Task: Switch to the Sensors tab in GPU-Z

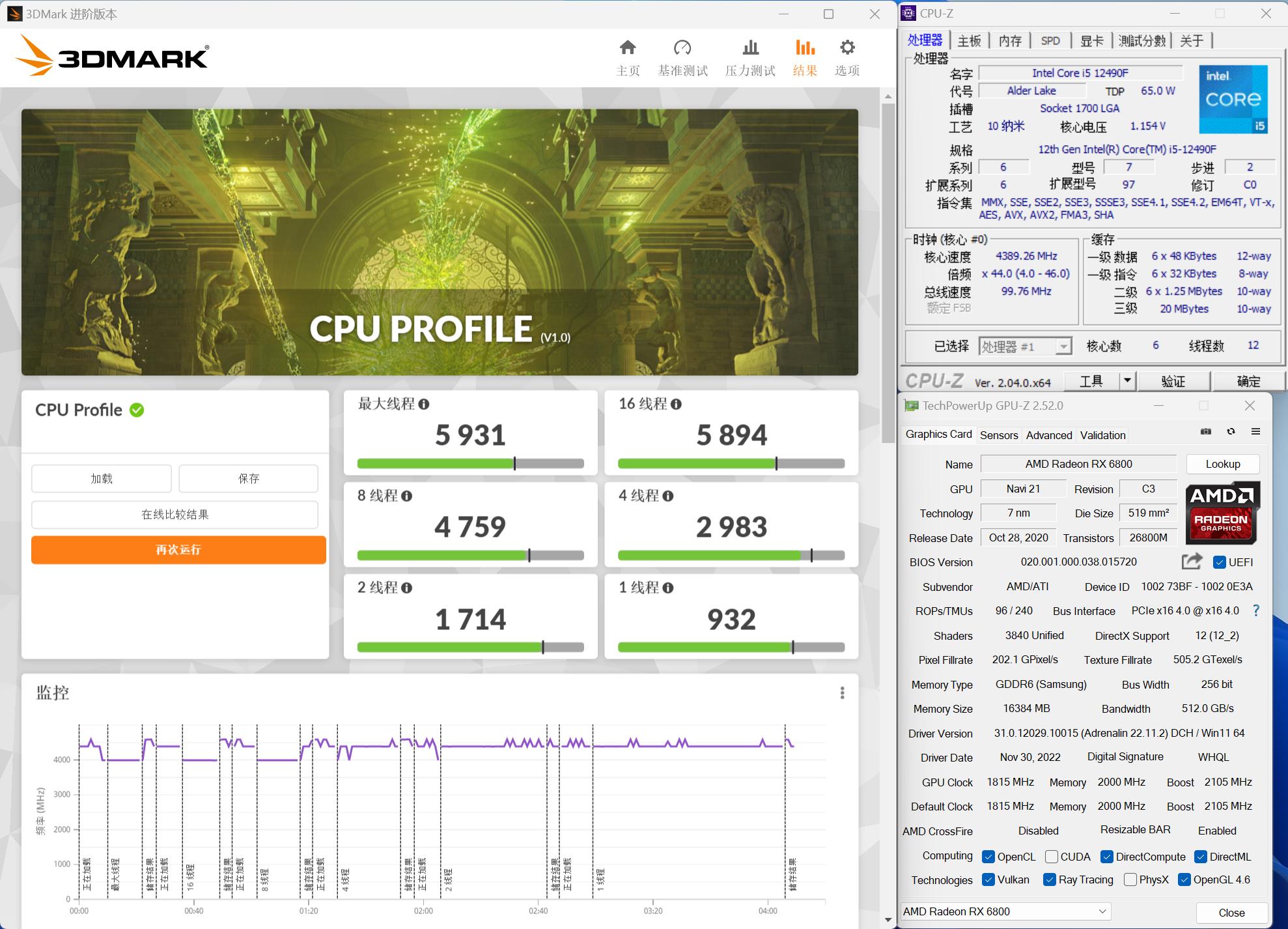Action: [x=998, y=435]
